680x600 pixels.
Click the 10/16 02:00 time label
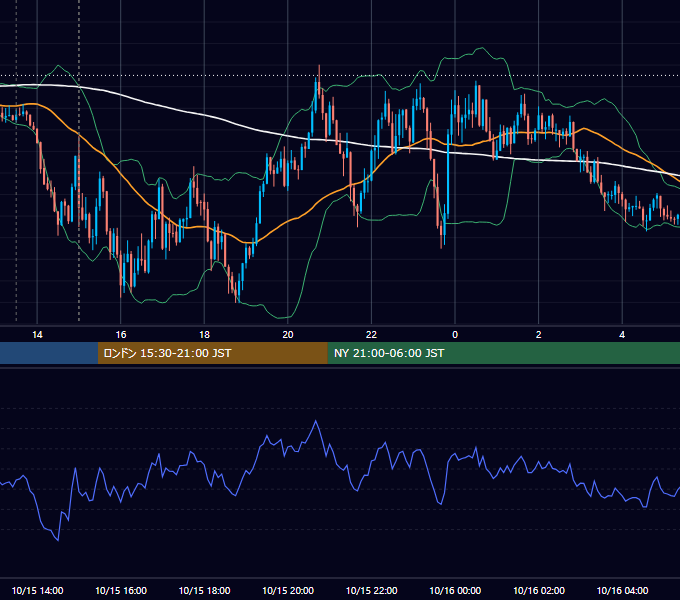coord(539,590)
